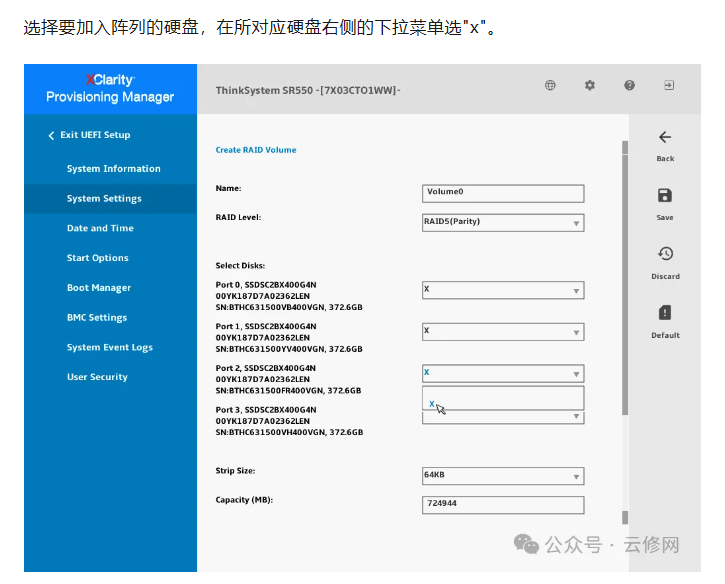This screenshot has height=584, width=725.
Task: Click the Default icon
Action: pos(665,313)
